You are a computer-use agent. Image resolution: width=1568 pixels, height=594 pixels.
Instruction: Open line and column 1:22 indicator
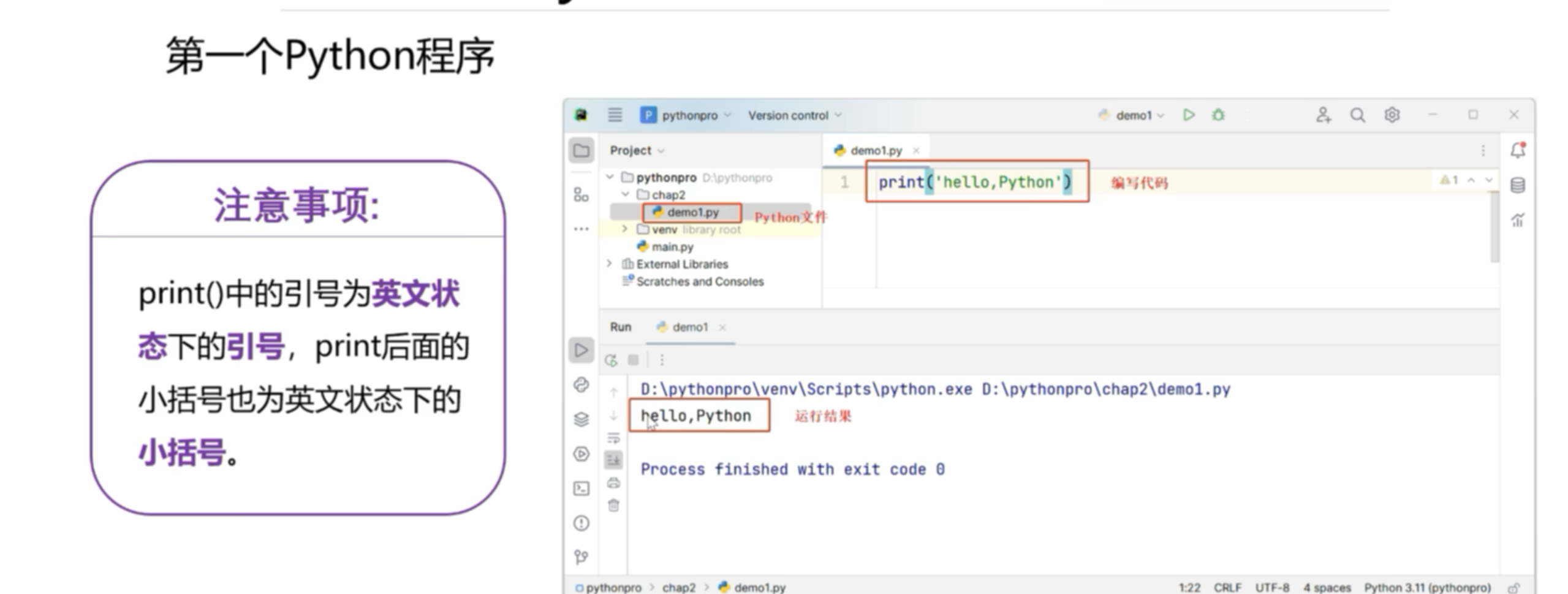pyautogui.click(x=1189, y=587)
